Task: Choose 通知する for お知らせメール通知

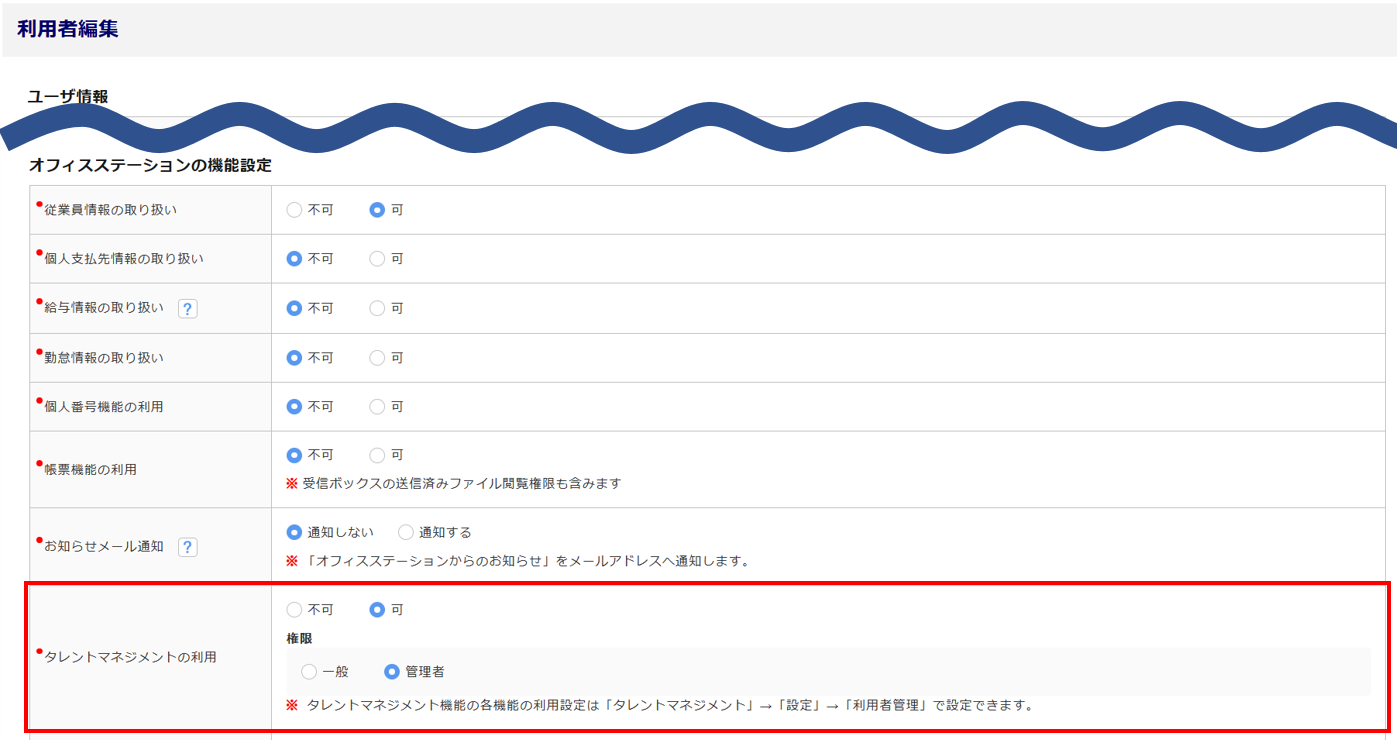Action: 405,532
